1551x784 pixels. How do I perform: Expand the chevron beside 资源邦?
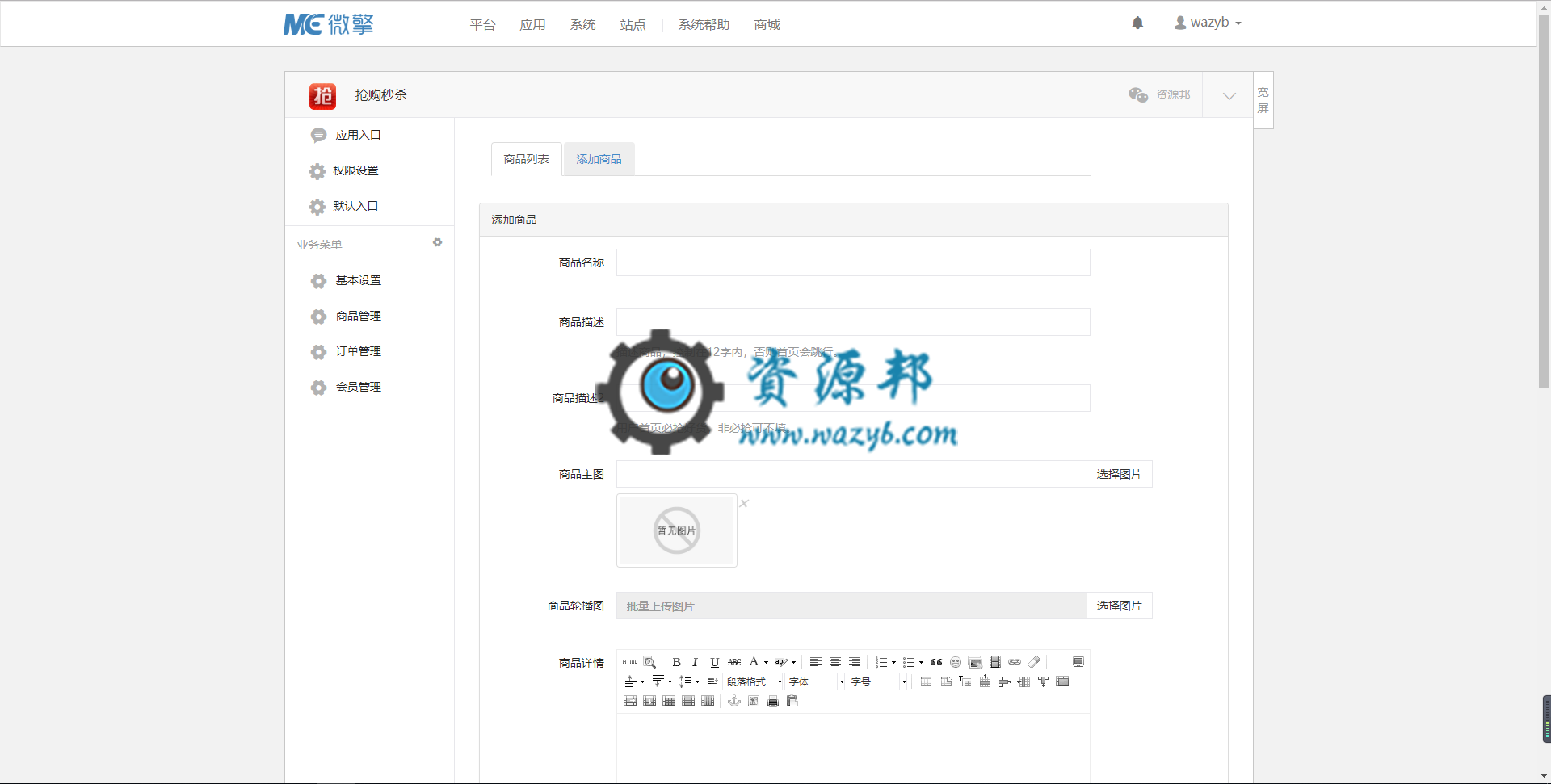tap(1229, 95)
